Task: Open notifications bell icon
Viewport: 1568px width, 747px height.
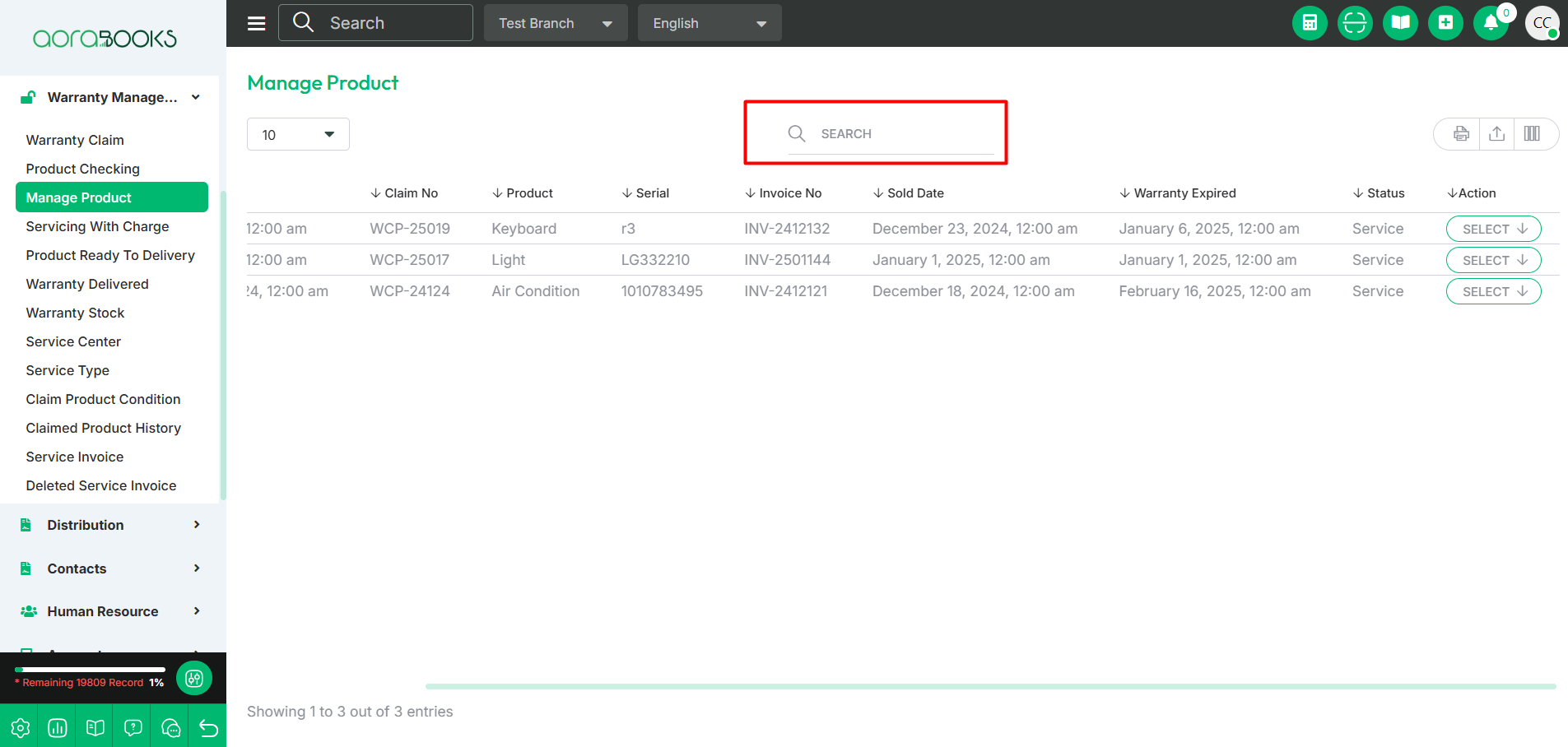Action: point(1491,23)
